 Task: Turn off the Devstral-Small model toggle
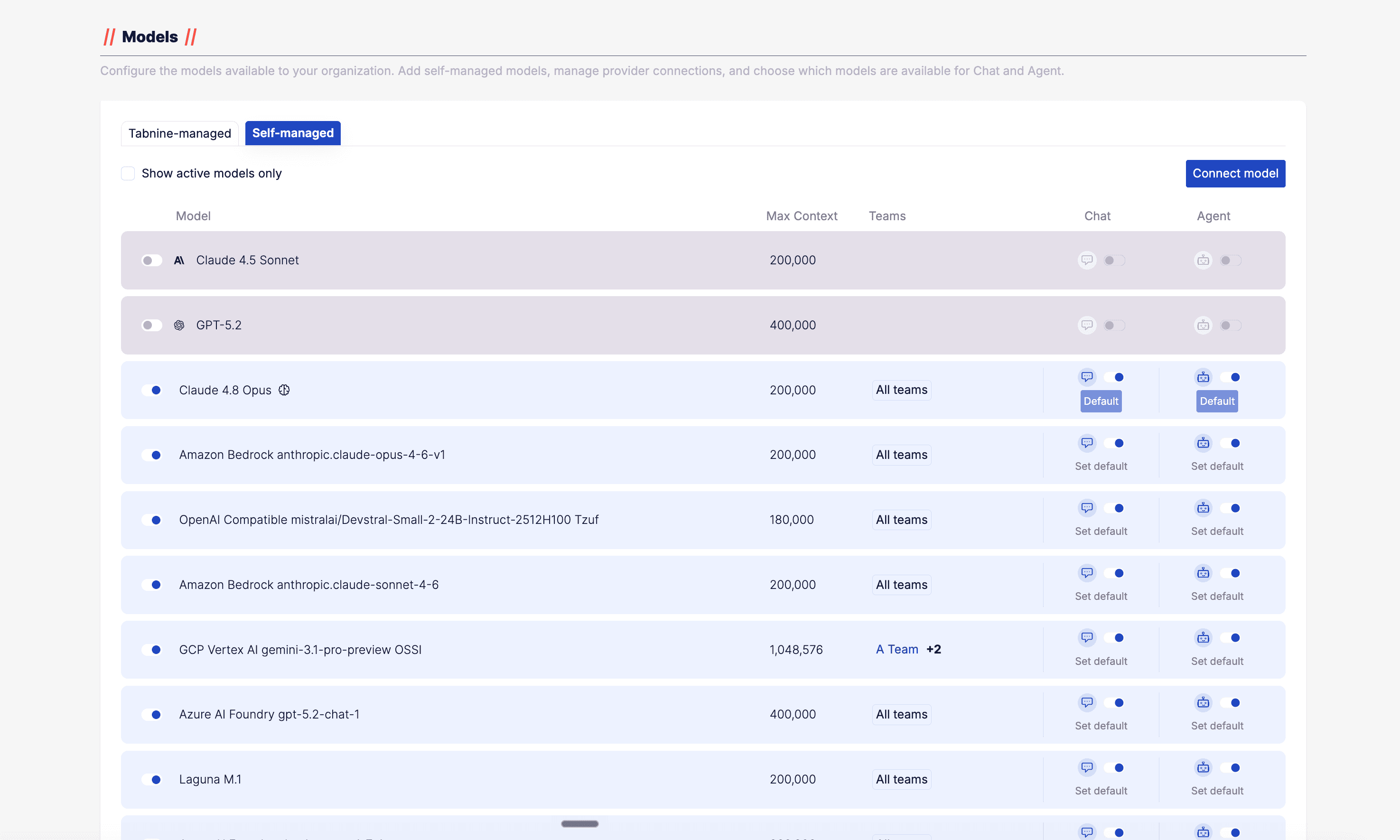click(152, 520)
